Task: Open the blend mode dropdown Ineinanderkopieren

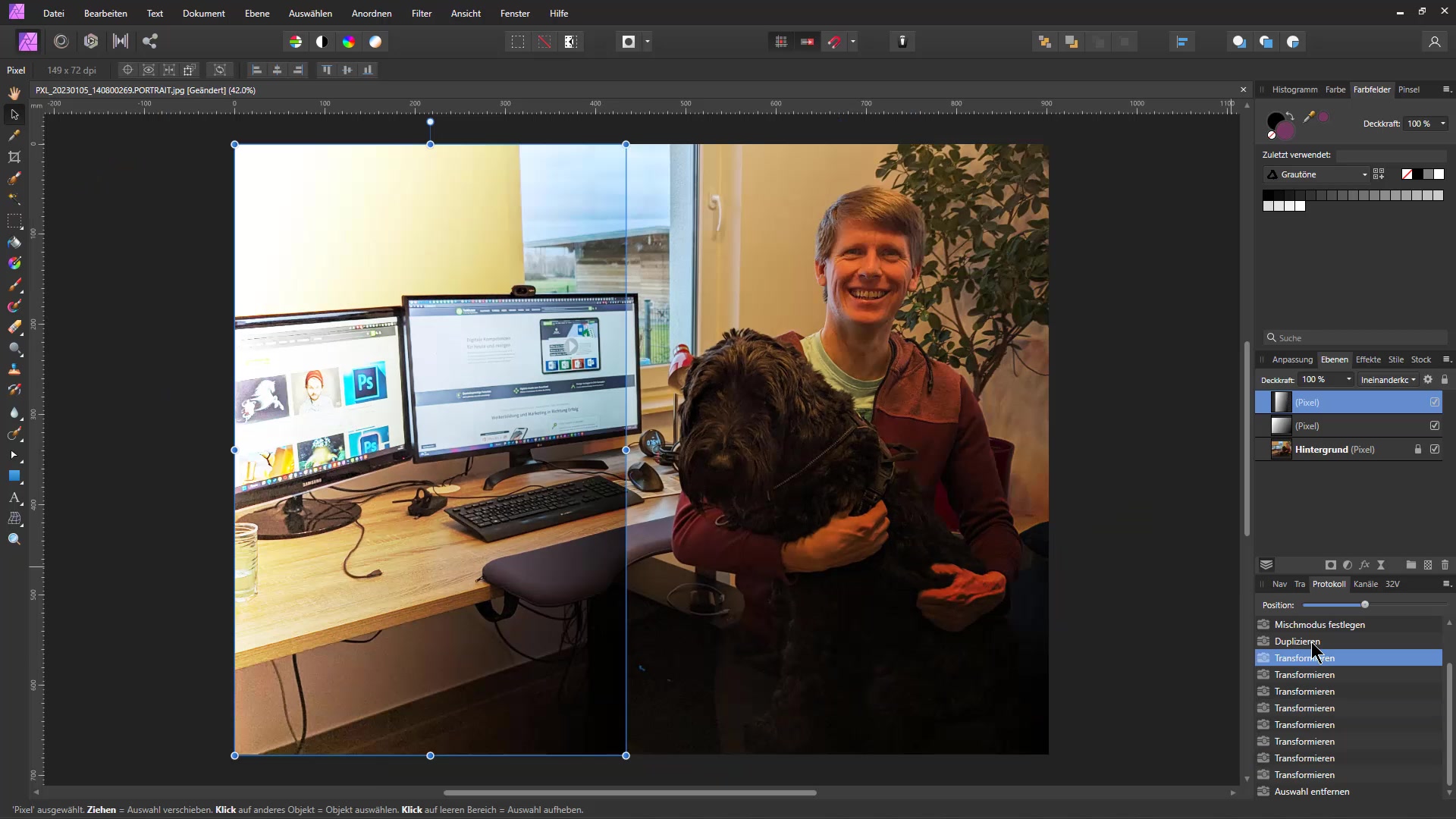Action: [x=1388, y=380]
